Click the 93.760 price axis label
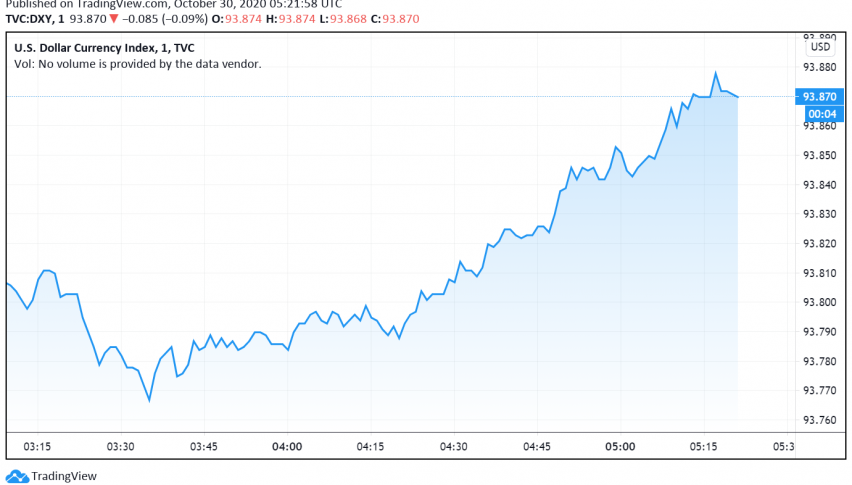 tap(819, 420)
